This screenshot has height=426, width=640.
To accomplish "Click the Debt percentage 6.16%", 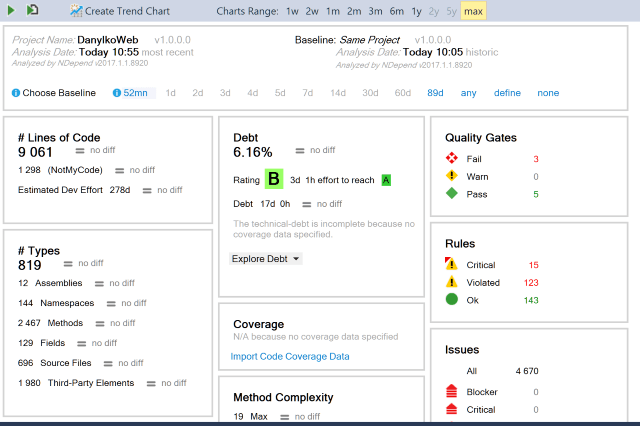I will point(253,152).
